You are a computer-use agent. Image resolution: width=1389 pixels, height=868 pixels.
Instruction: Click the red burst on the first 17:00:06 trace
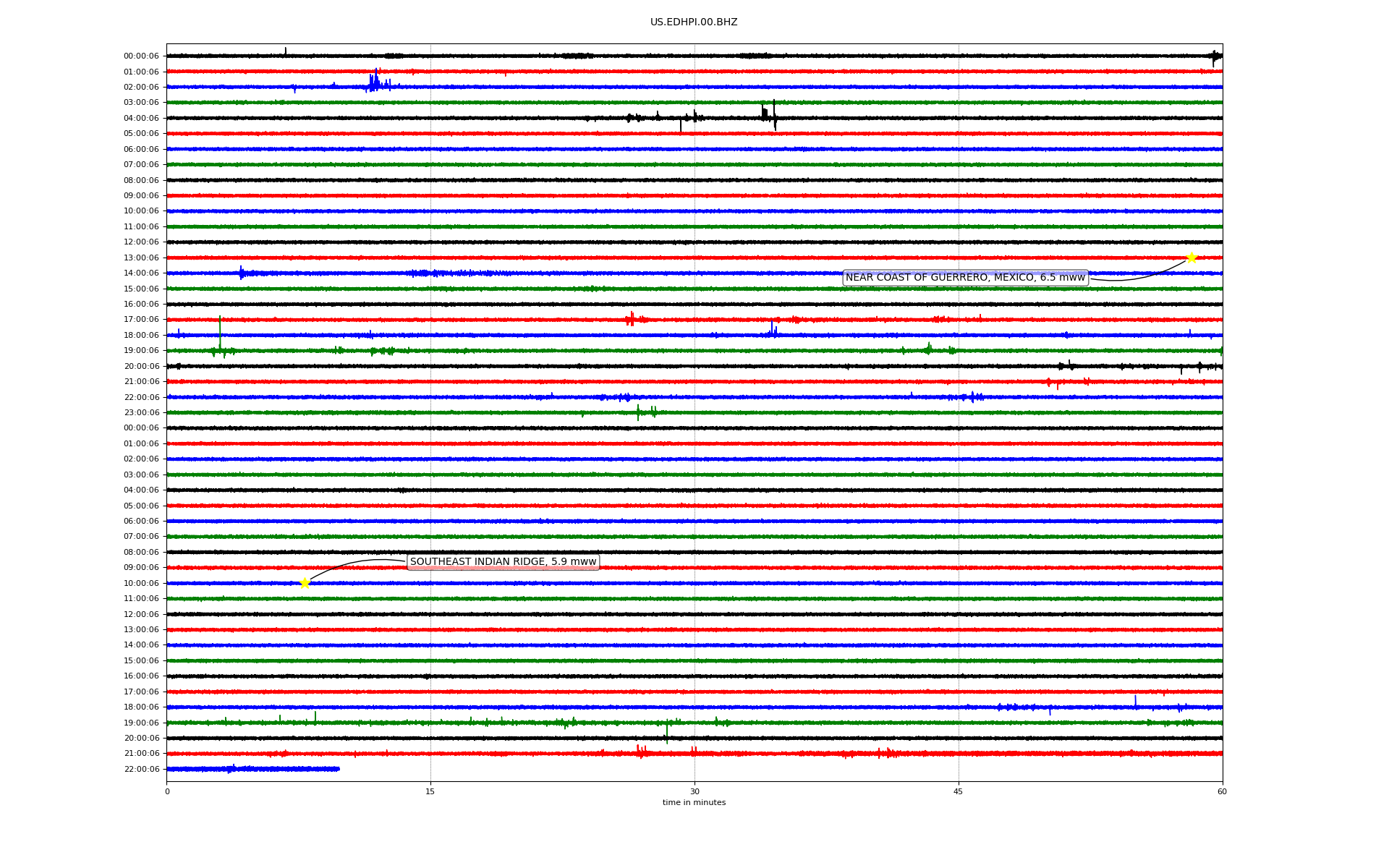(631, 319)
